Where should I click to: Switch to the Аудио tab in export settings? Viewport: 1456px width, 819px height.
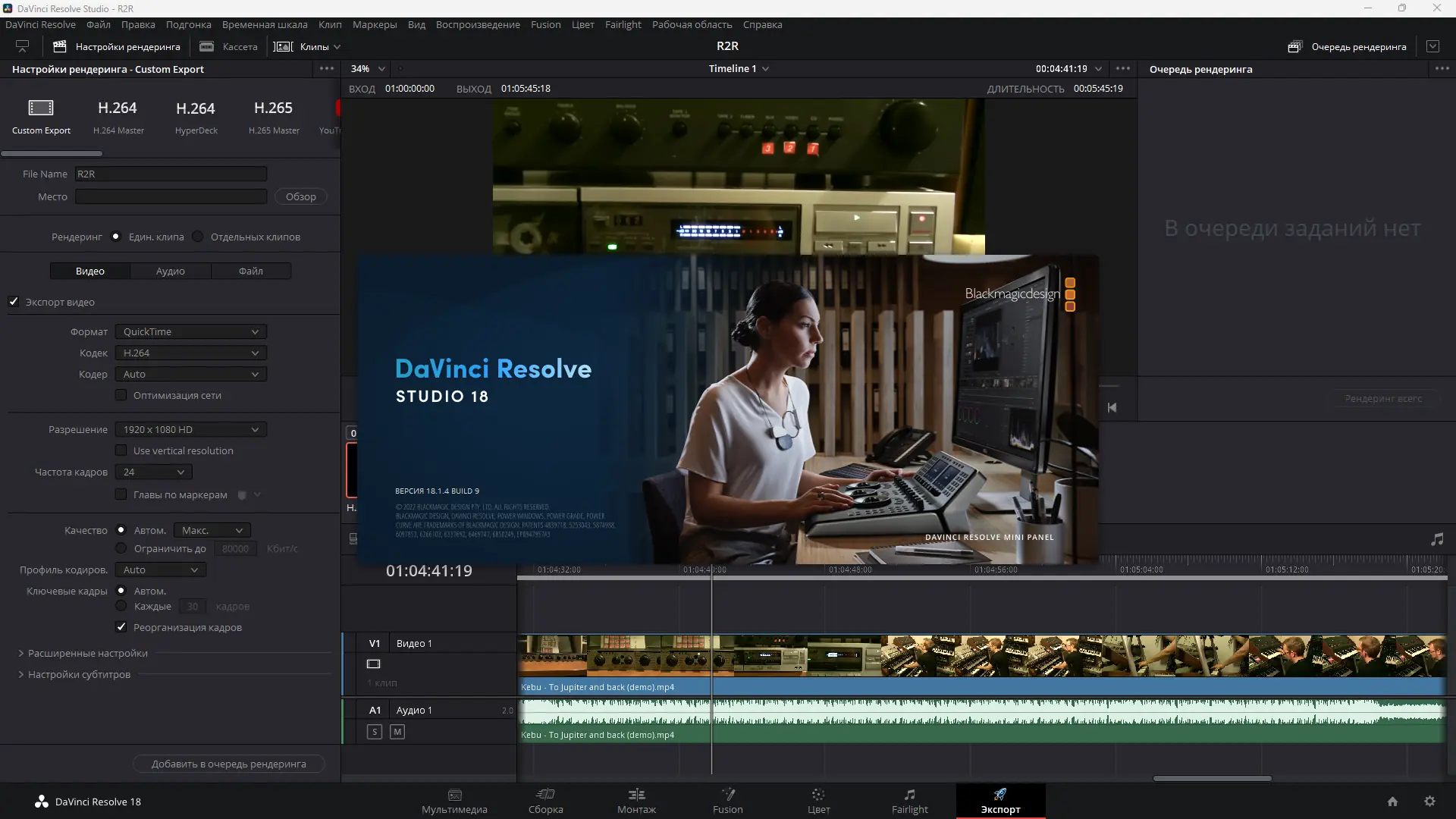coord(171,271)
